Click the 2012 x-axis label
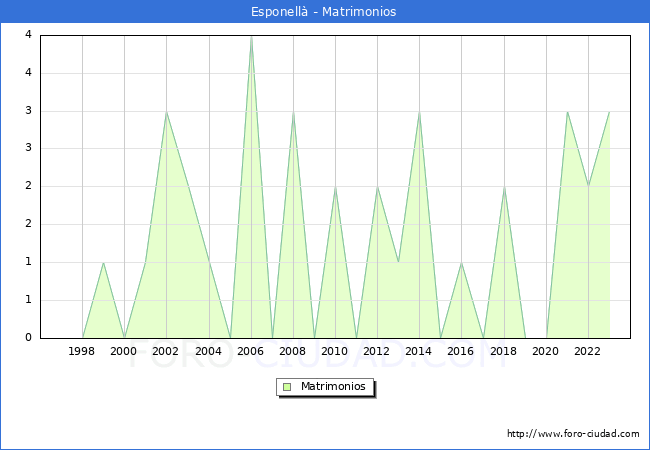The image size is (650, 450). click(x=377, y=351)
